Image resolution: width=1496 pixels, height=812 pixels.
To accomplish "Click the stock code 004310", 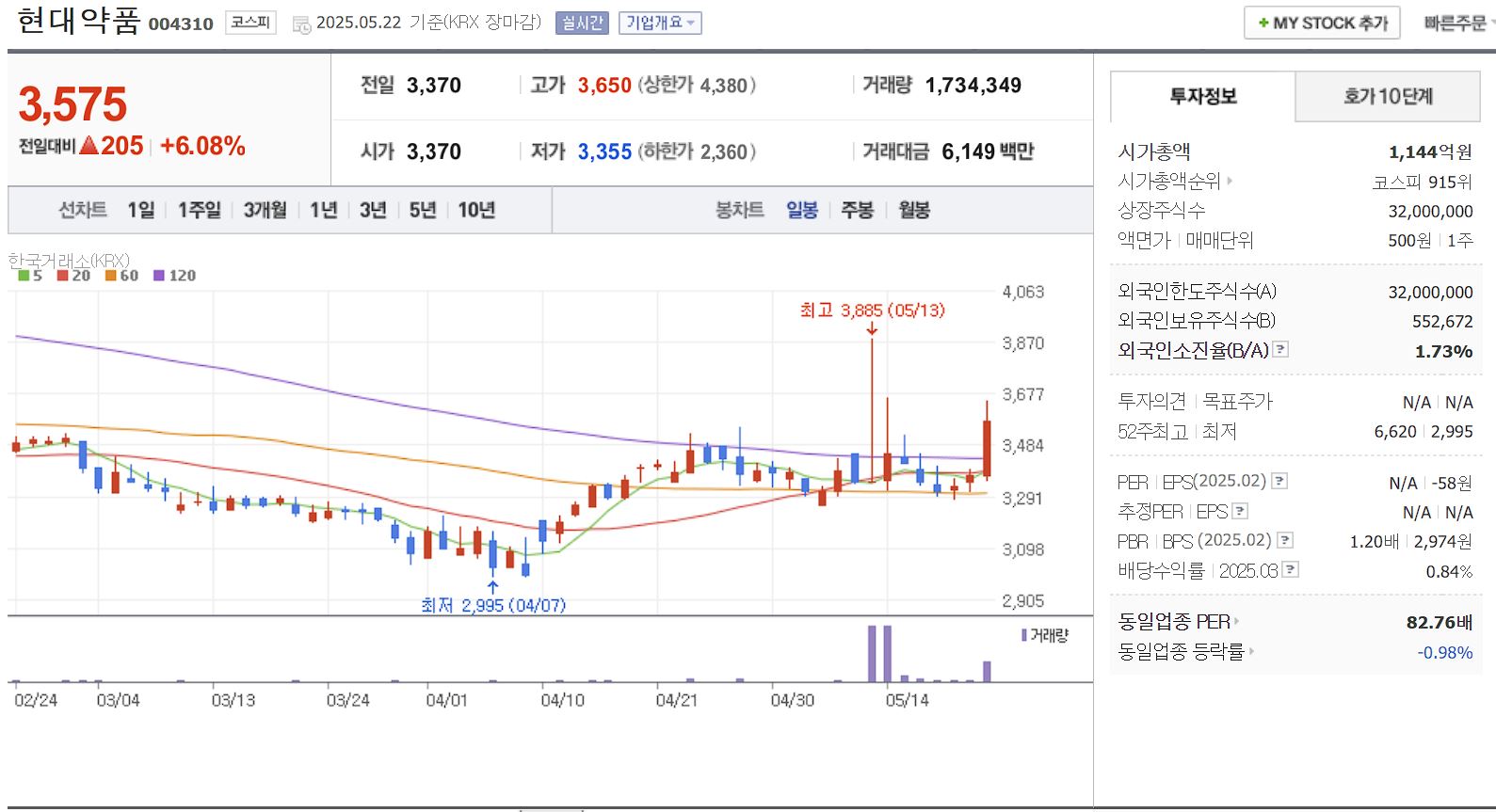I will point(181,24).
